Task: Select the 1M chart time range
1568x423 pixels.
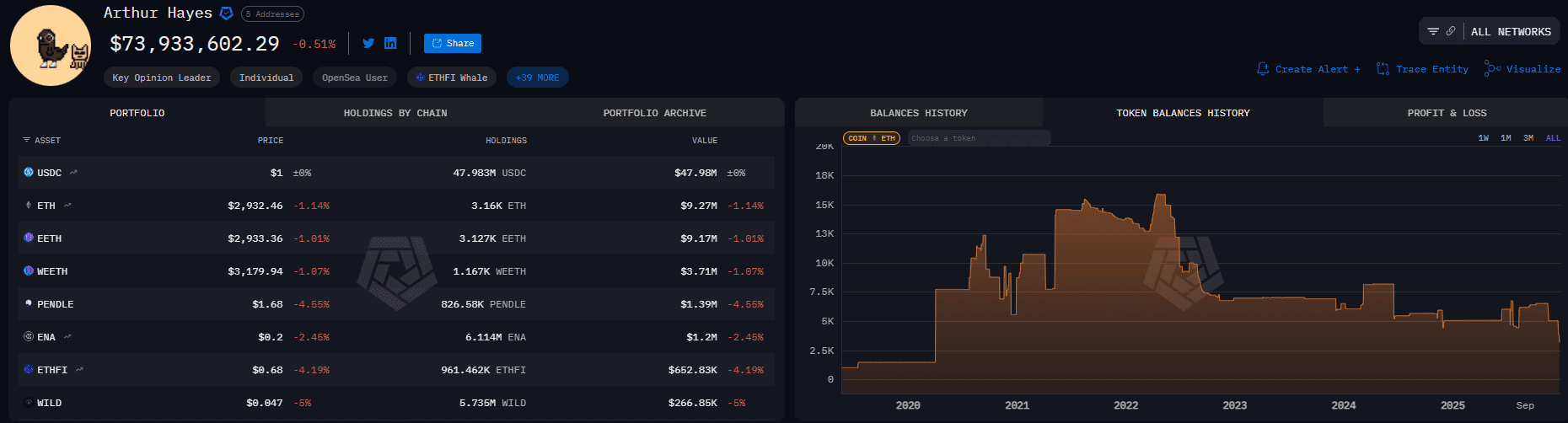Action: [x=1506, y=138]
